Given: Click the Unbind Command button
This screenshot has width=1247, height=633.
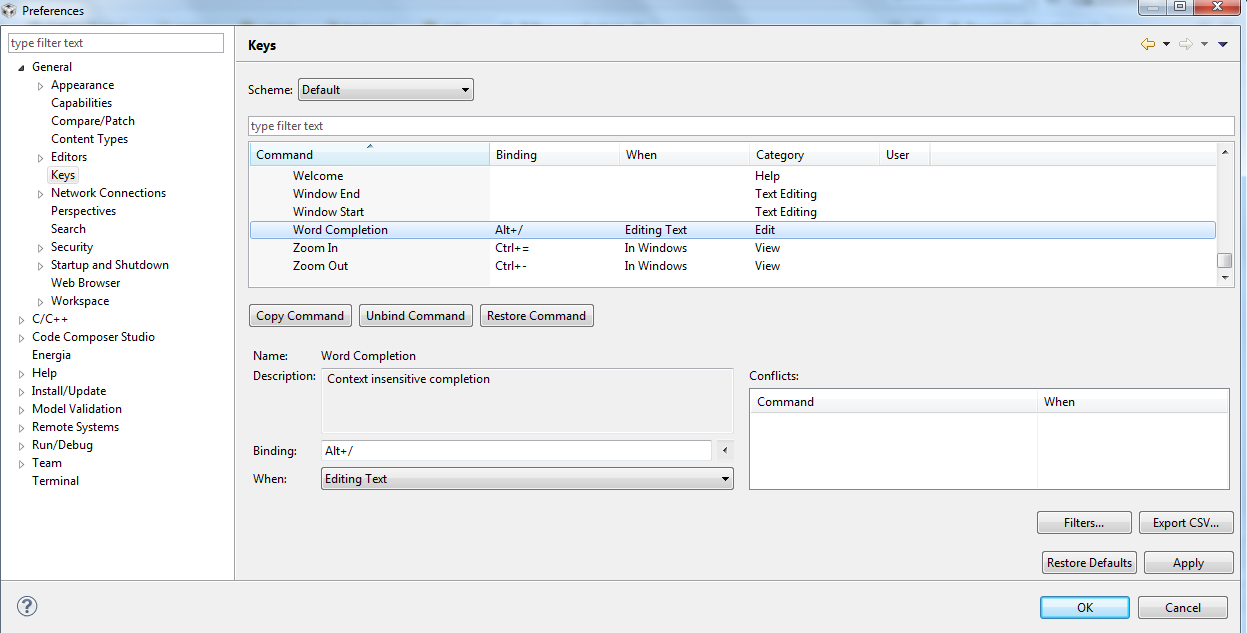Looking at the screenshot, I should click(x=415, y=316).
